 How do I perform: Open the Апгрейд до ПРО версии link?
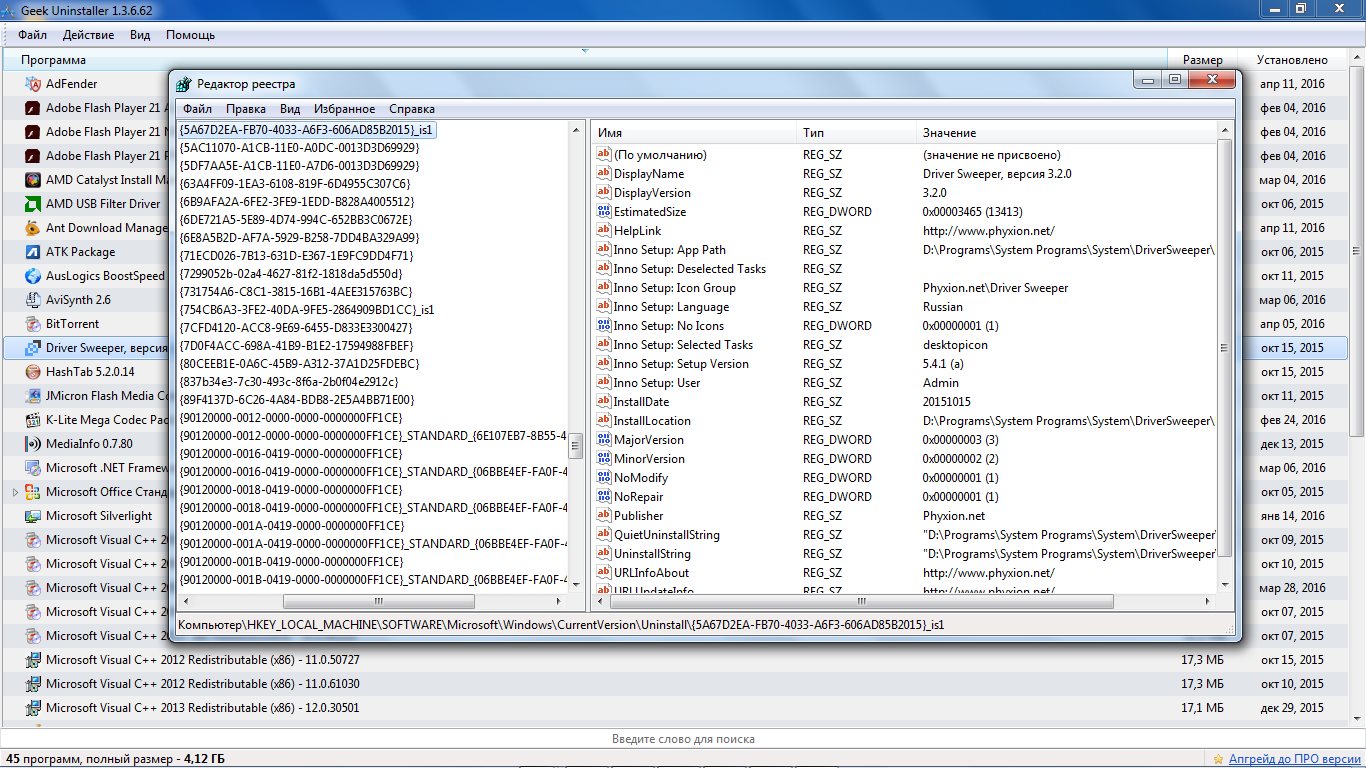coord(1294,759)
